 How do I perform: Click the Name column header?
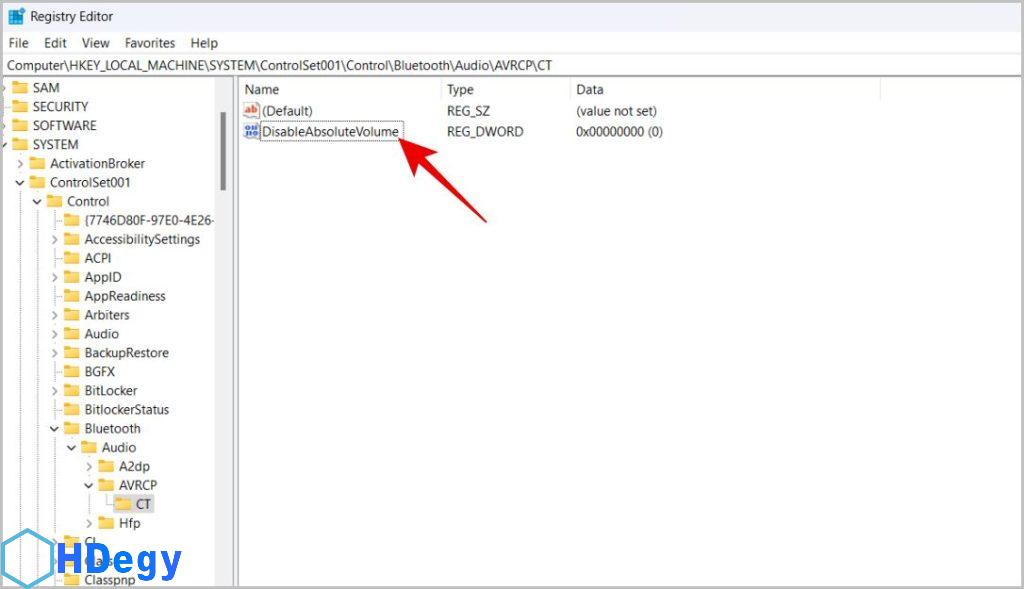[262, 90]
